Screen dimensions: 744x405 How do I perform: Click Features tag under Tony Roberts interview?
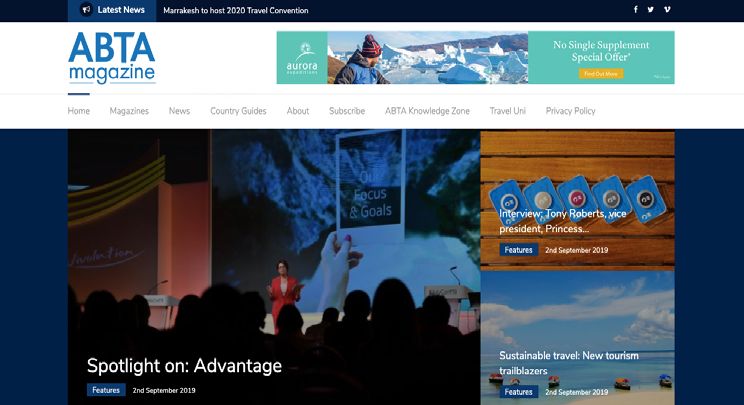click(x=518, y=250)
